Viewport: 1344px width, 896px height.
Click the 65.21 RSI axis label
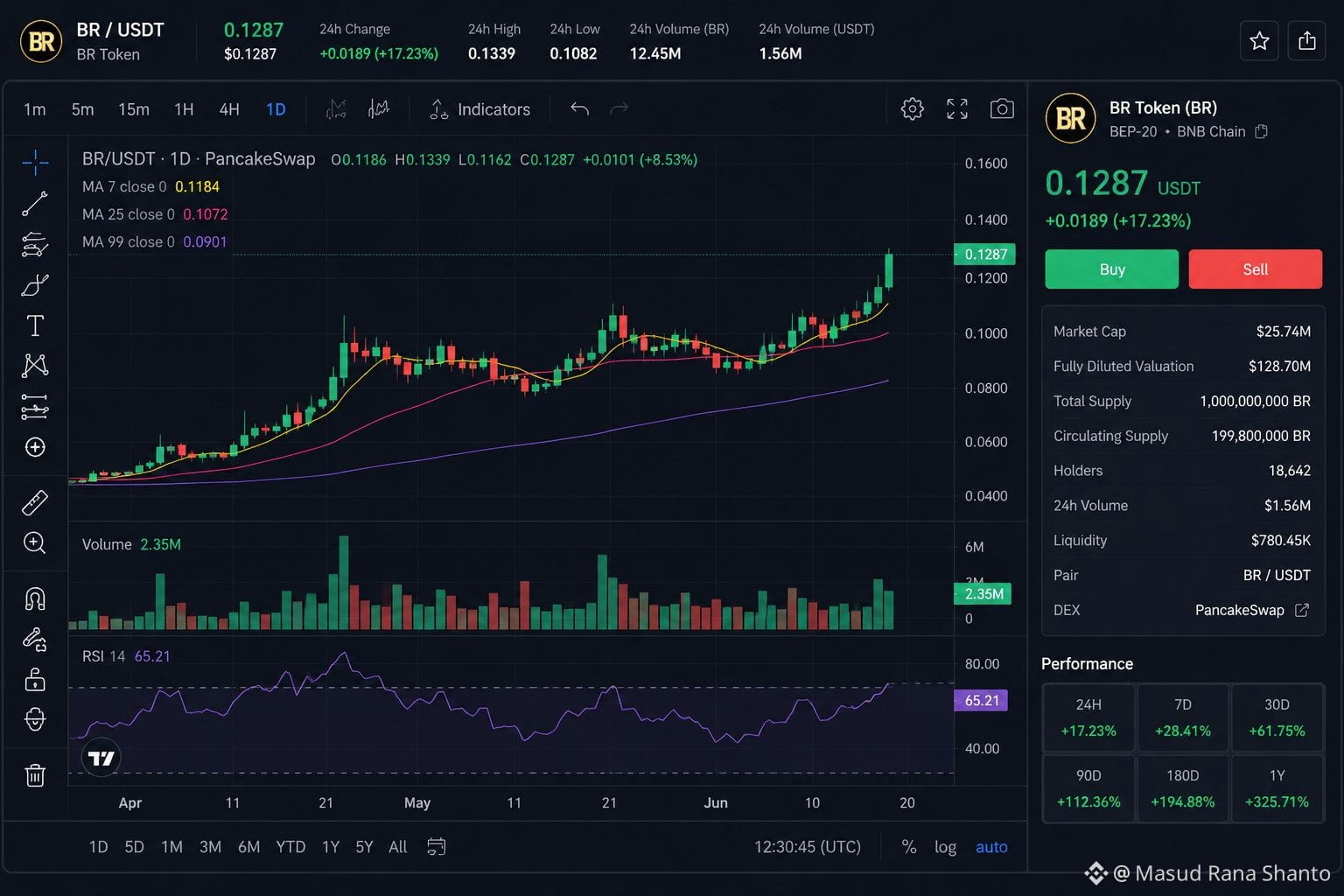[x=981, y=701]
